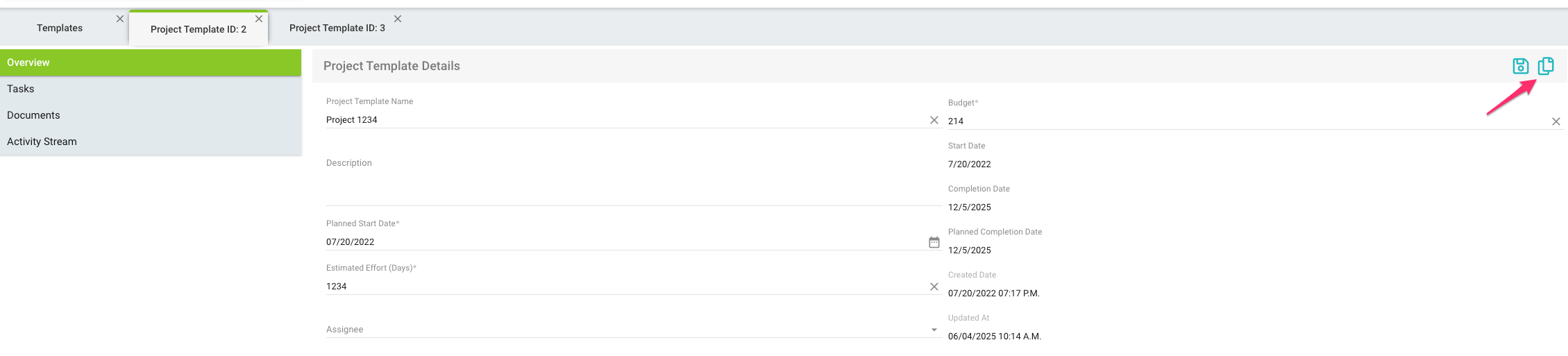This screenshot has width=1568, height=356.
Task: Select the Overview sidebar item
Action: (28, 62)
